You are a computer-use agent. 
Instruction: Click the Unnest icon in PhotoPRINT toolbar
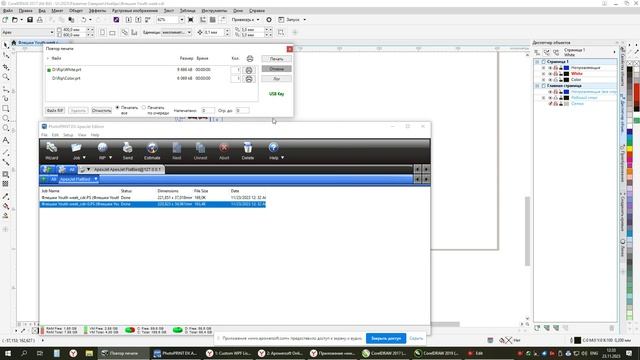click(x=200, y=151)
